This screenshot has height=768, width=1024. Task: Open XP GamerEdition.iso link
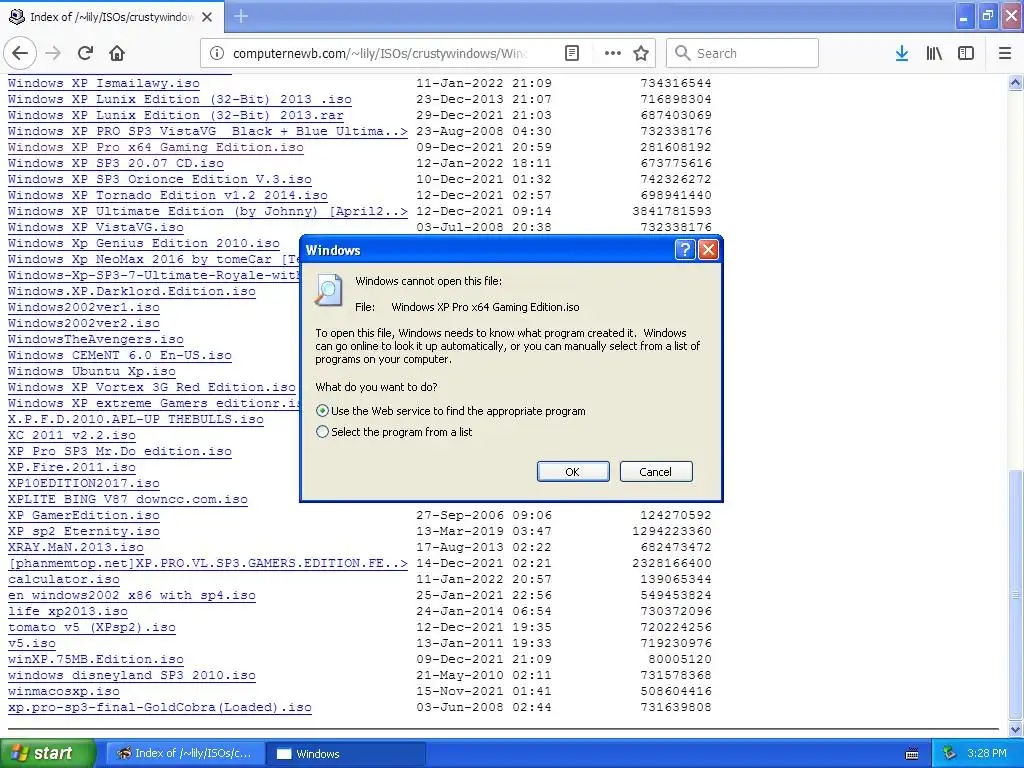pos(84,515)
